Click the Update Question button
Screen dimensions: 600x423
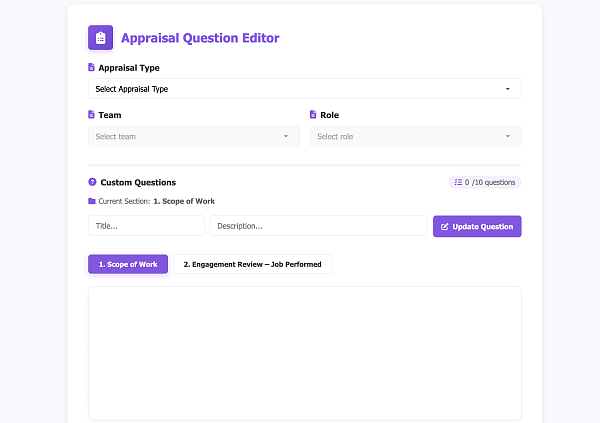(477, 226)
